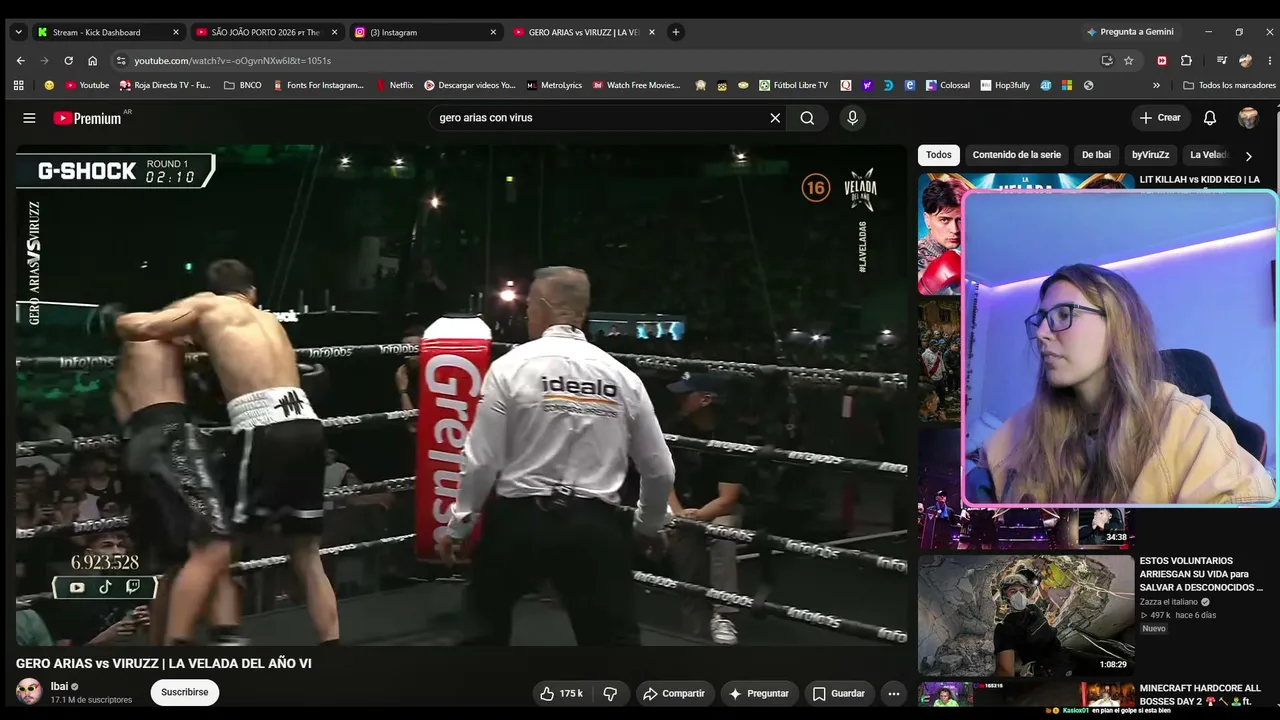Filter by Contenido de la serie chip

click(x=1016, y=155)
